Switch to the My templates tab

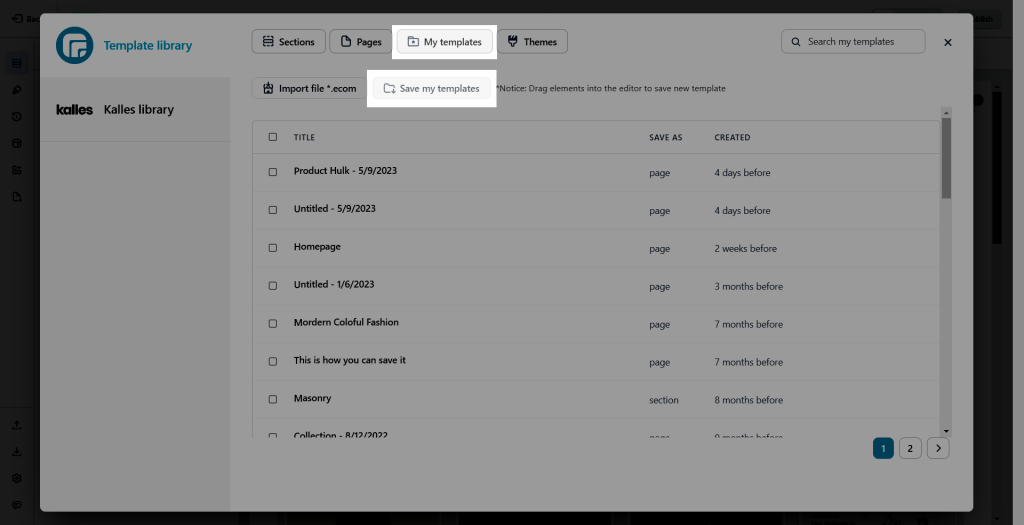click(x=445, y=42)
